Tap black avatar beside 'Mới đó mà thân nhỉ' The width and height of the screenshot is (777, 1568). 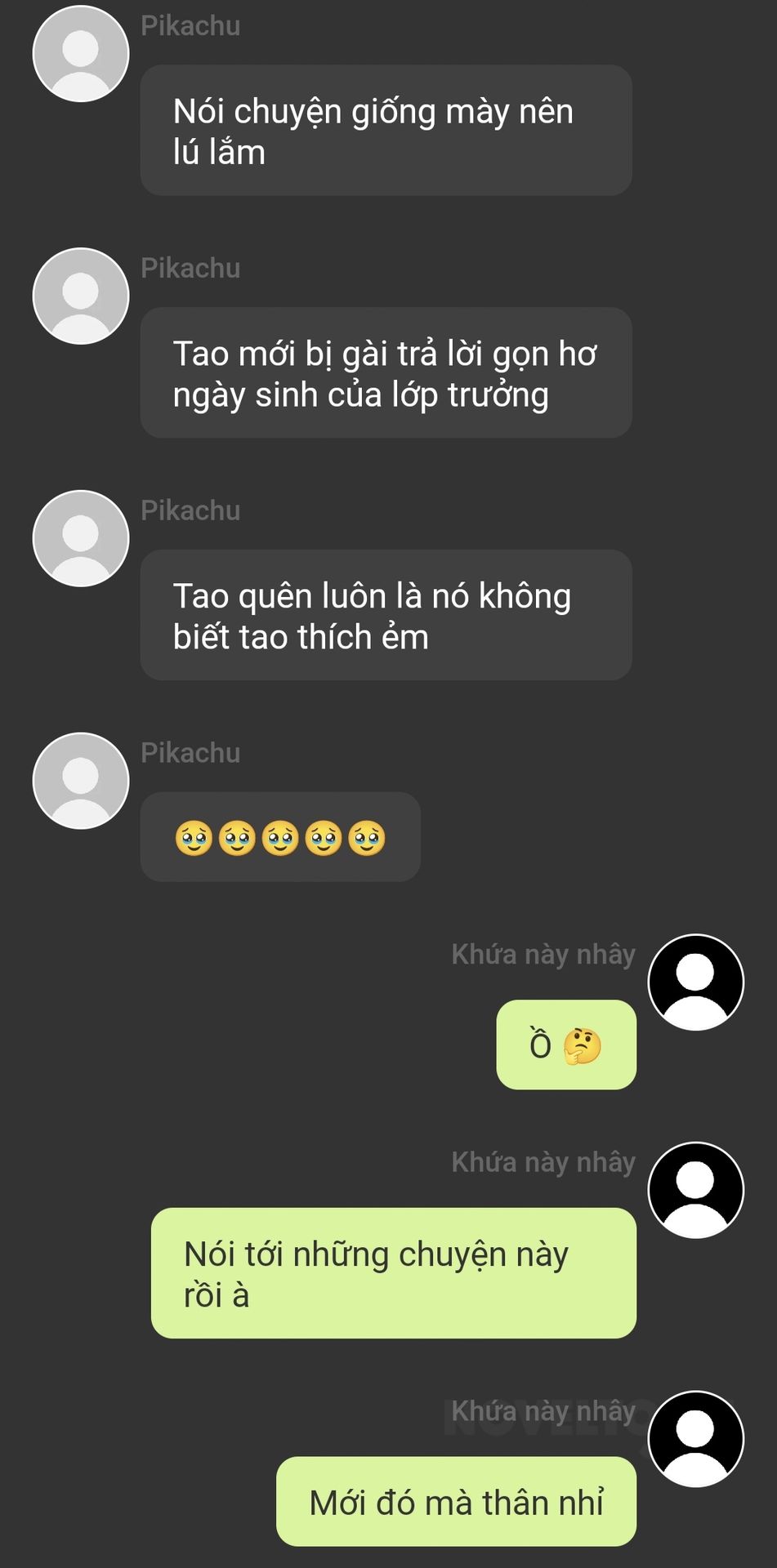pyautogui.click(x=696, y=1439)
